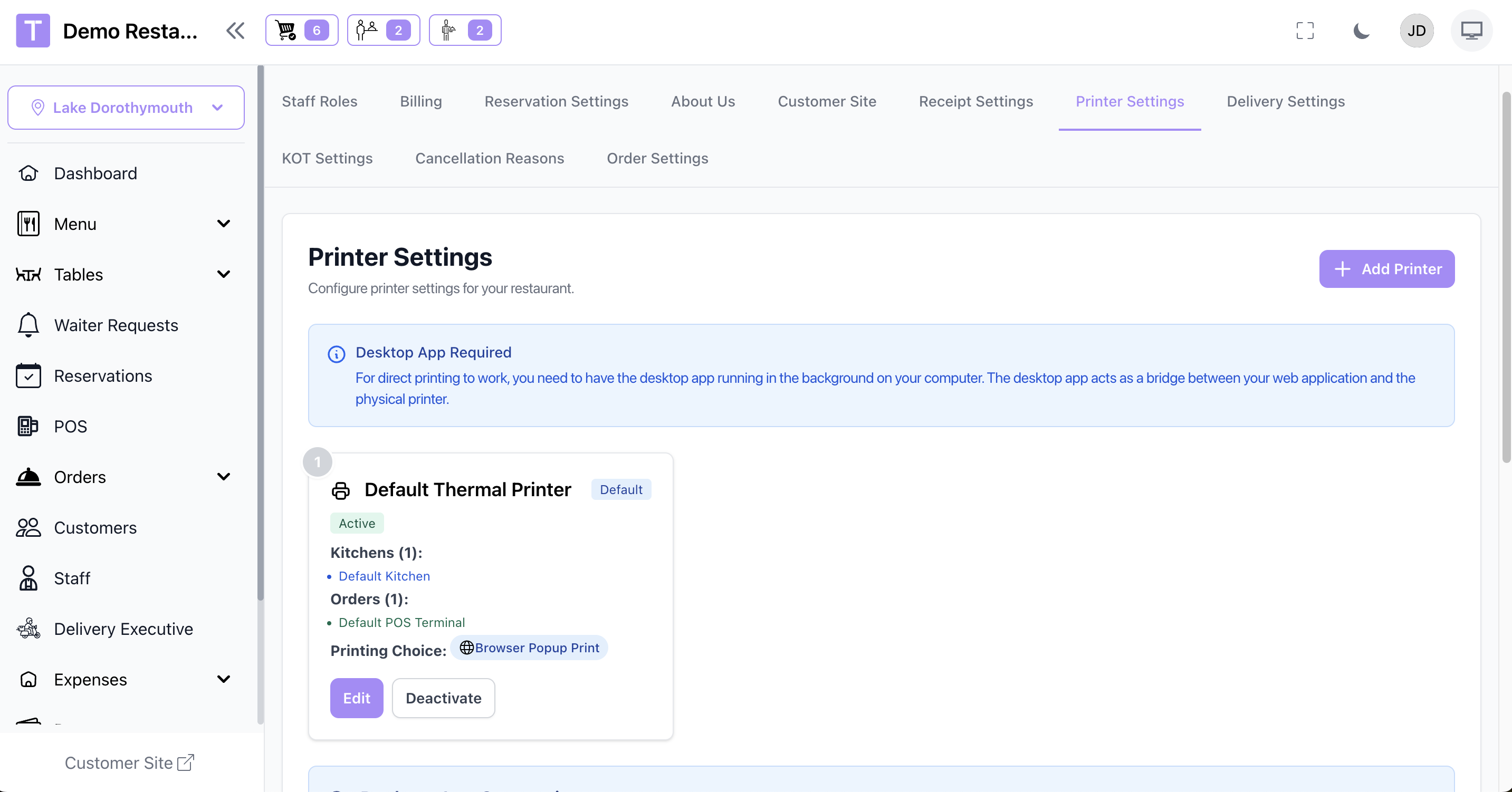
Task: Click the Waiter Requests bell icon
Action: pyautogui.click(x=28, y=325)
